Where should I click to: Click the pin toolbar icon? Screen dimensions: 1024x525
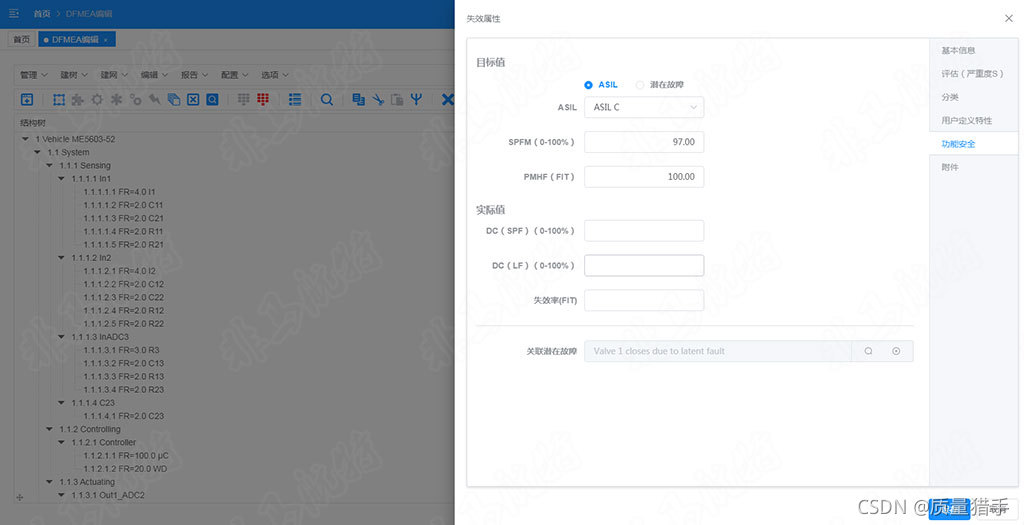coord(154,99)
